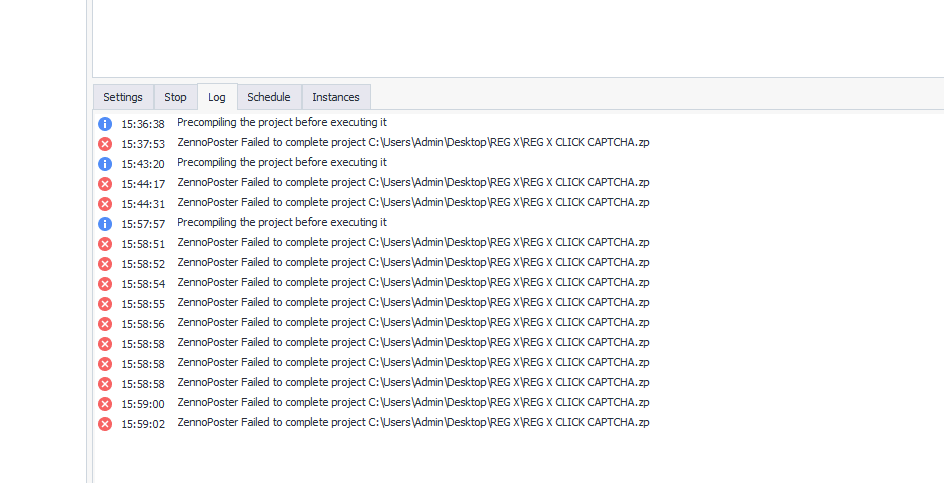Click error icon of 15:58:54 log entry
The height and width of the screenshot is (483, 944).
pyautogui.click(x=105, y=284)
